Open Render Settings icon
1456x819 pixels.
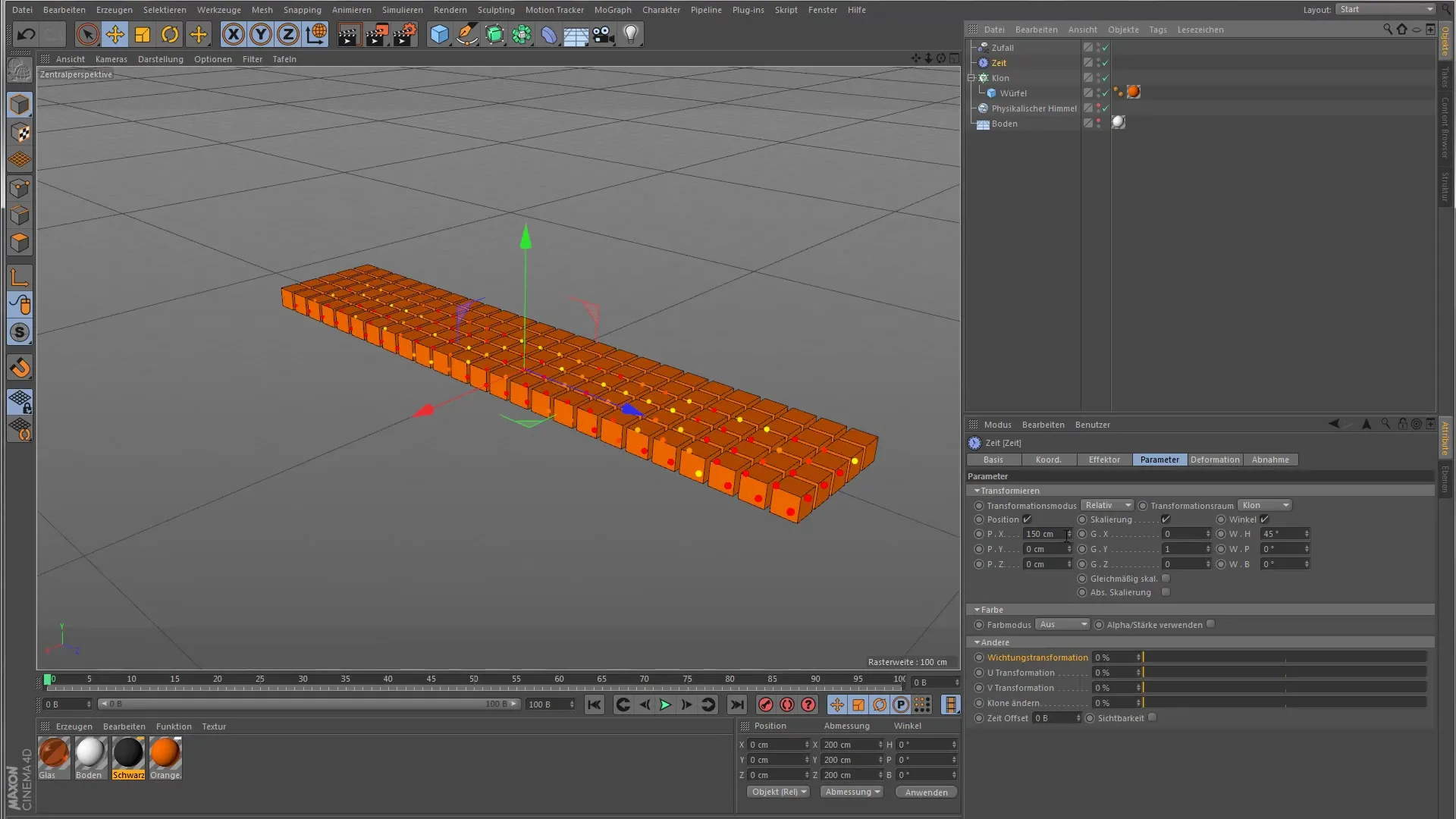point(406,34)
